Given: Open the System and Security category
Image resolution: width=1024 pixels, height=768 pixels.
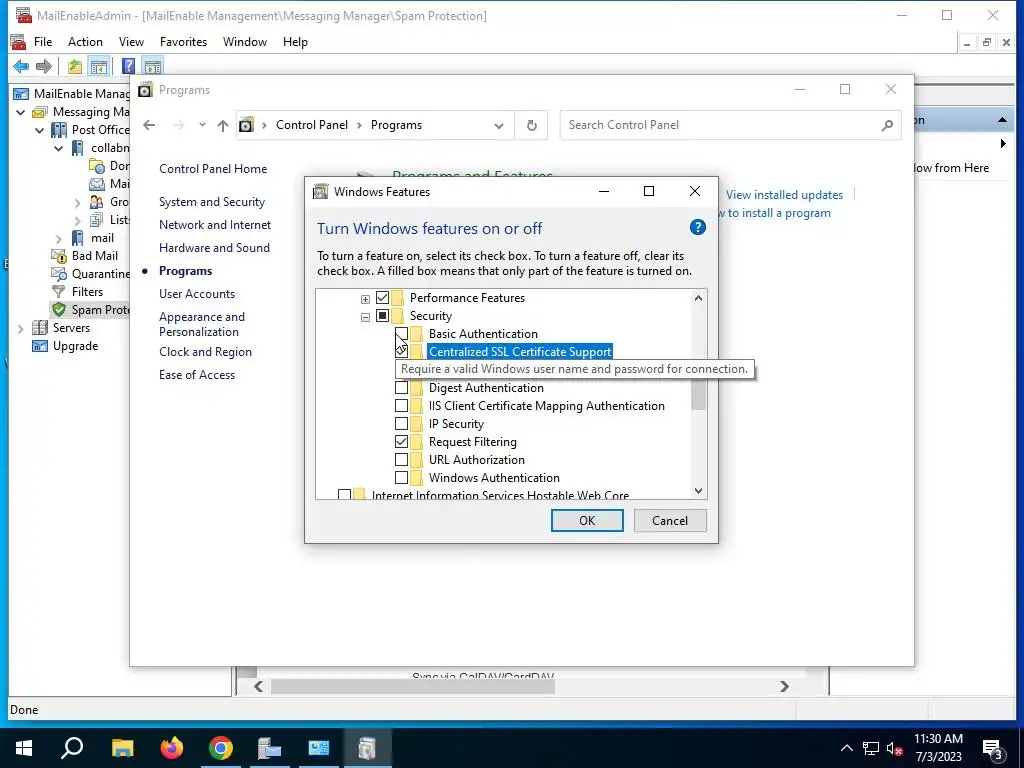Looking at the screenshot, I should [x=212, y=202].
